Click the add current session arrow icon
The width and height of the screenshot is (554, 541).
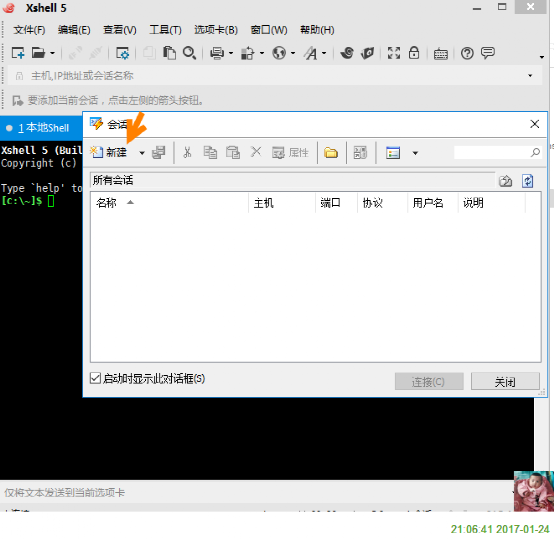pyautogui.click(x=18, y=101)
